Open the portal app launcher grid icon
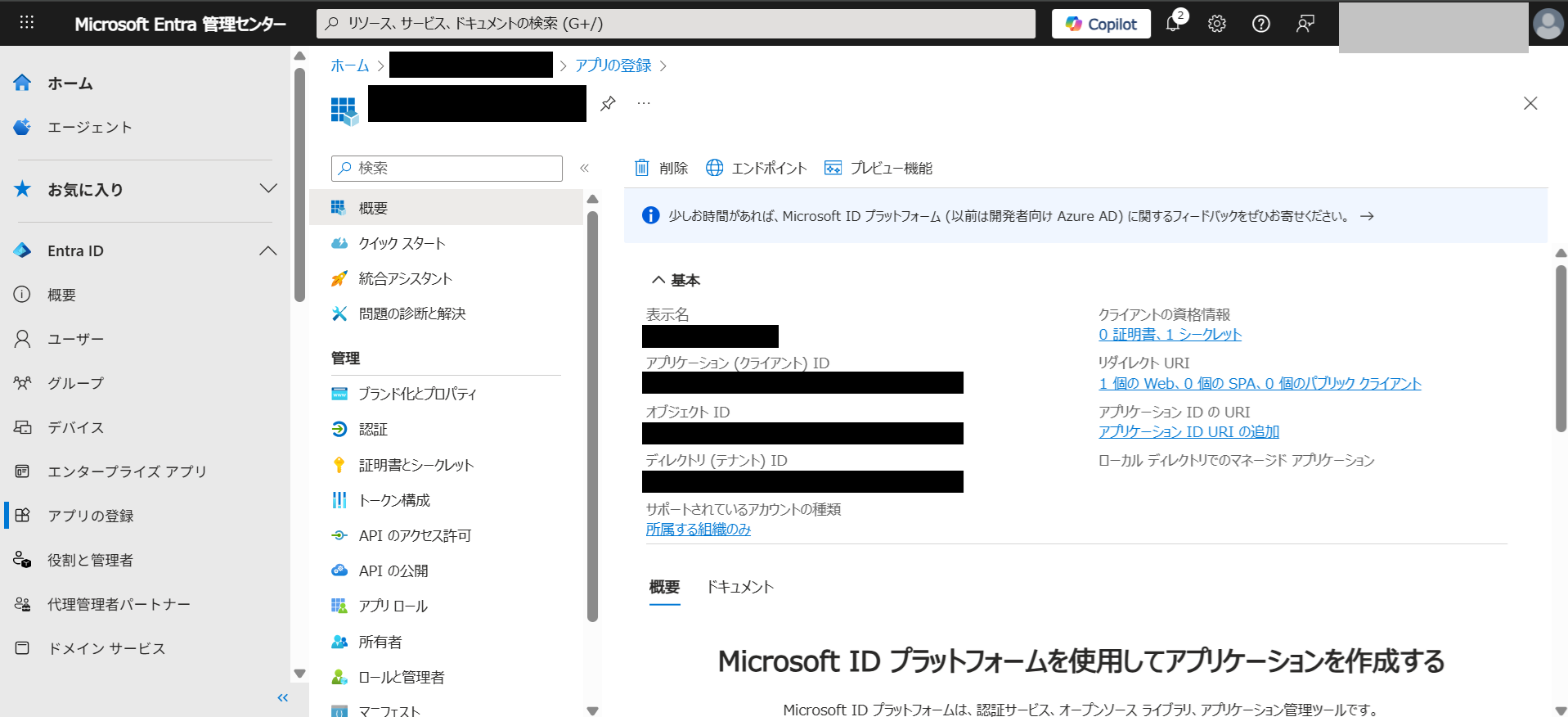Viewport: 1568px width, 717px height. (26, 23)
